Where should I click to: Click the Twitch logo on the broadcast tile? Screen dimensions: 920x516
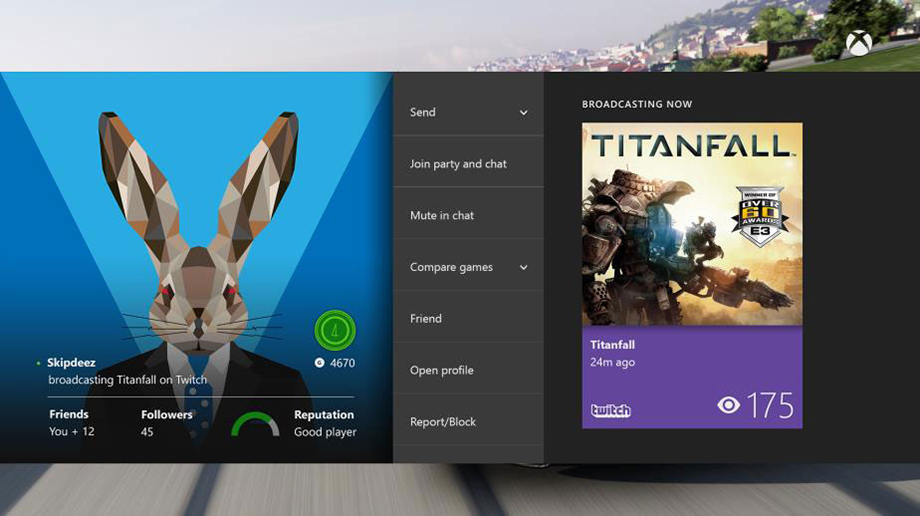pos(610,410)
